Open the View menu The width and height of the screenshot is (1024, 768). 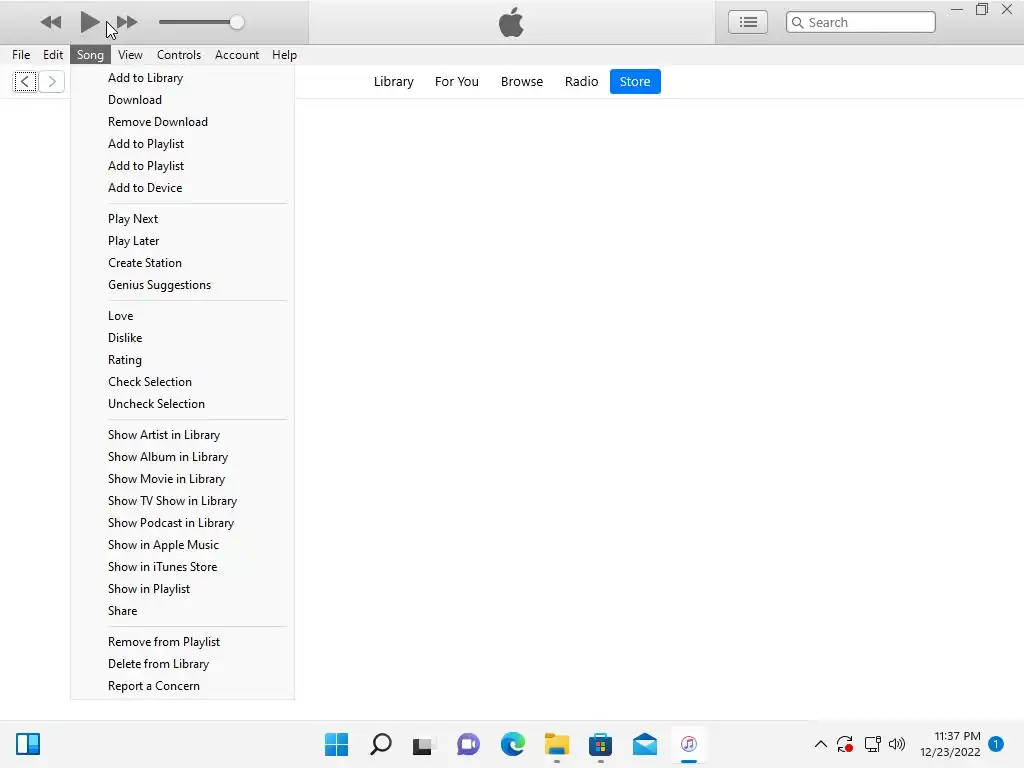(130, 55)
